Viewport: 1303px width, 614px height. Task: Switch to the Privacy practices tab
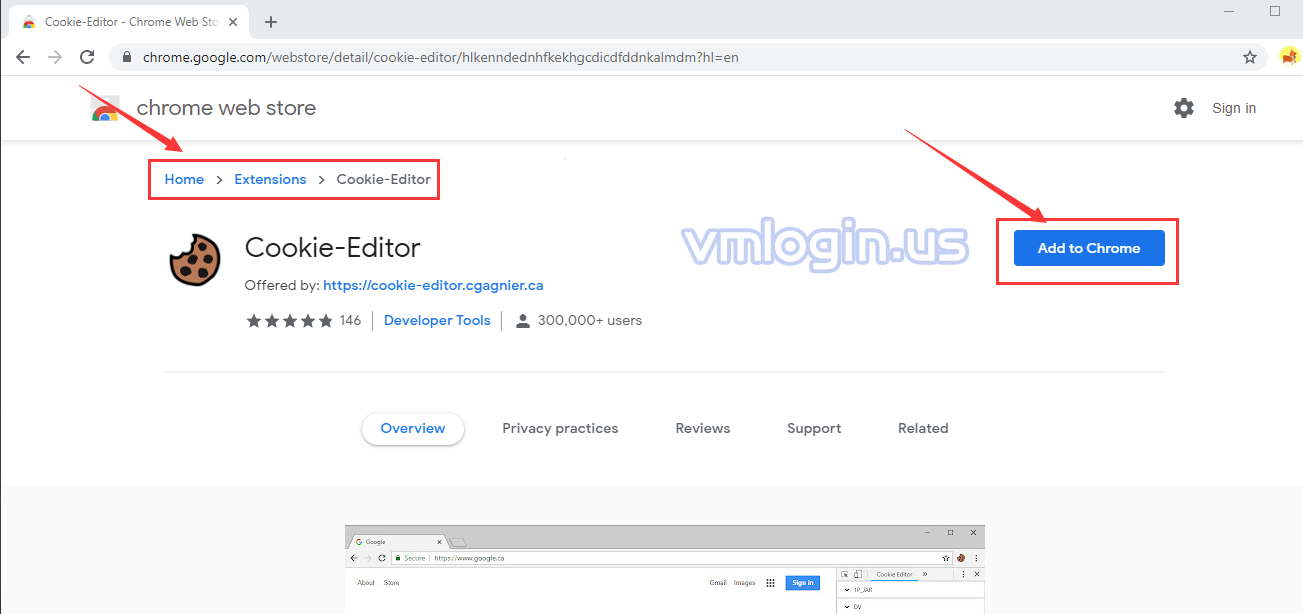click(x=560, y=428)
